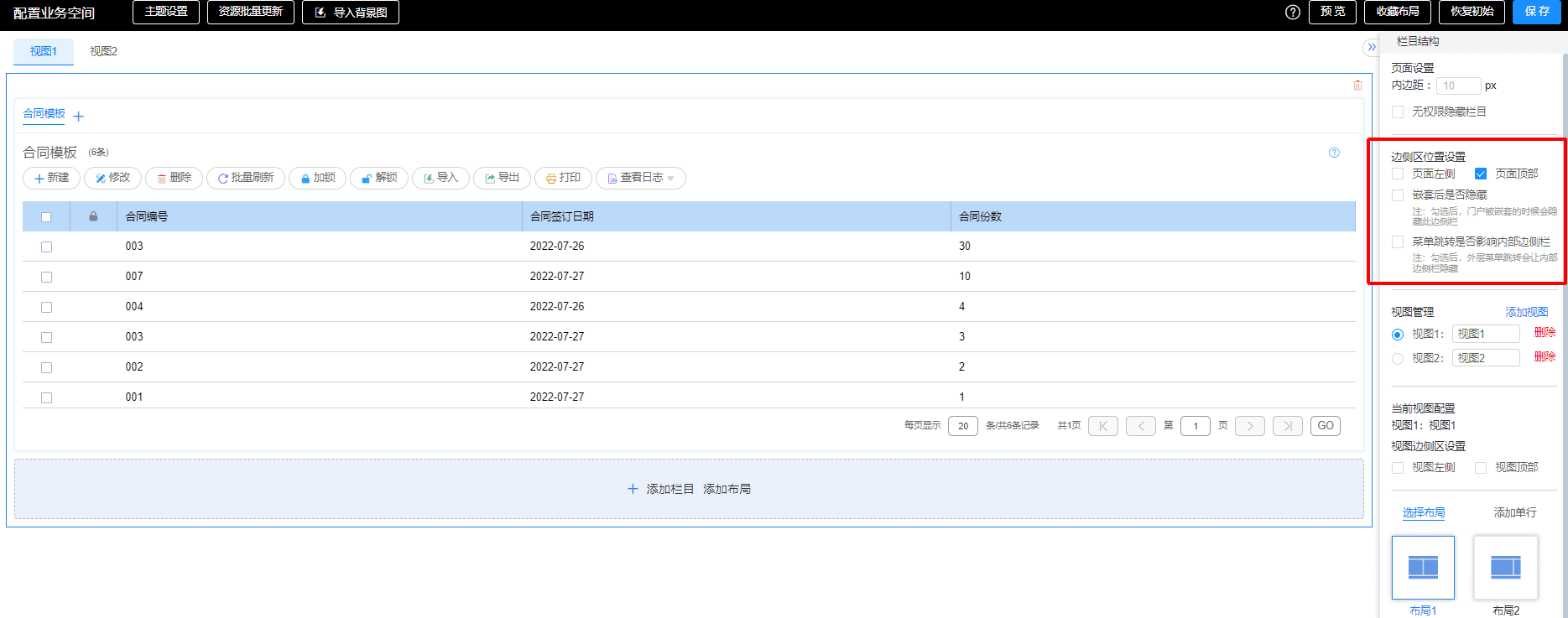Check the row for contract 001
This screenshot has width=1568, height=618.
pos(46,397)
